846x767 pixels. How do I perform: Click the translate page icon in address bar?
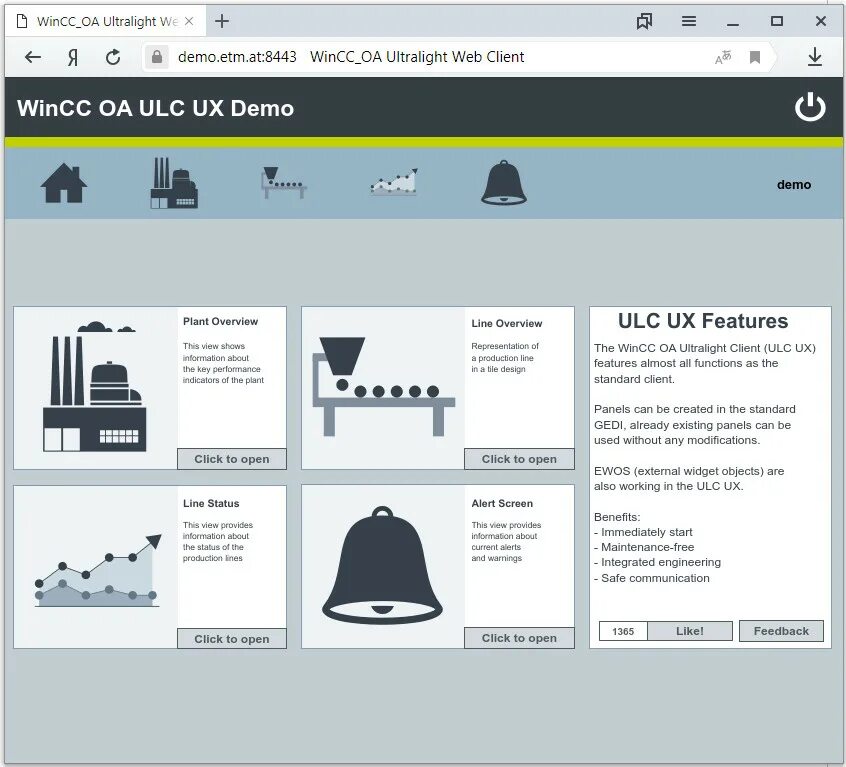tap(723, 57)
